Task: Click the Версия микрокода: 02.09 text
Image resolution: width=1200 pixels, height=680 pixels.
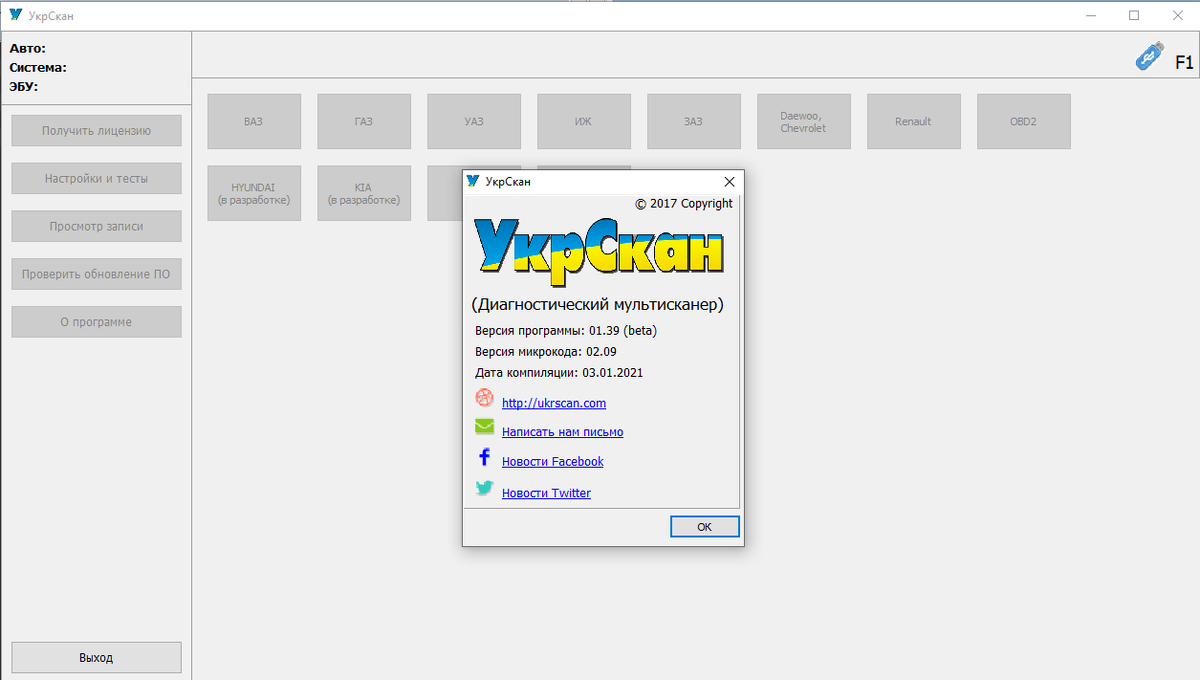Action: (546, 351)
